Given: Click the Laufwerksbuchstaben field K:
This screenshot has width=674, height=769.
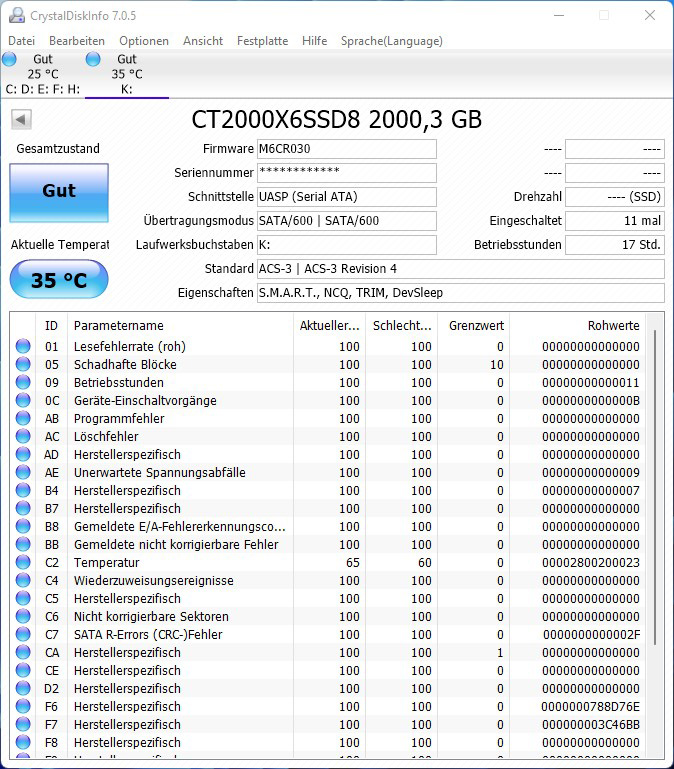Looking at the screenshot, I should (x=347, y=245).
